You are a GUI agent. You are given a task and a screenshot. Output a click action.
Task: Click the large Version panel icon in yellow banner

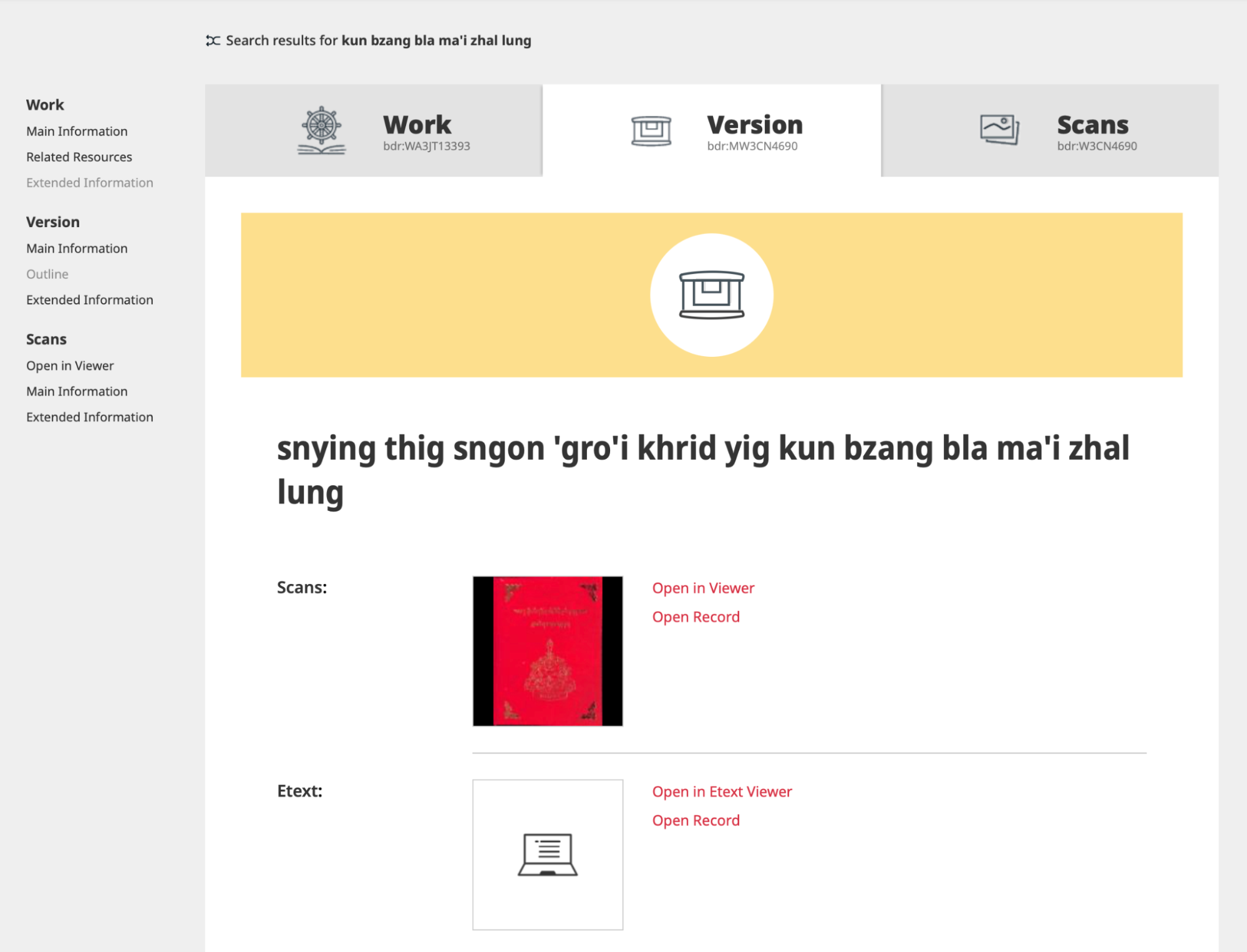(711, 294)
